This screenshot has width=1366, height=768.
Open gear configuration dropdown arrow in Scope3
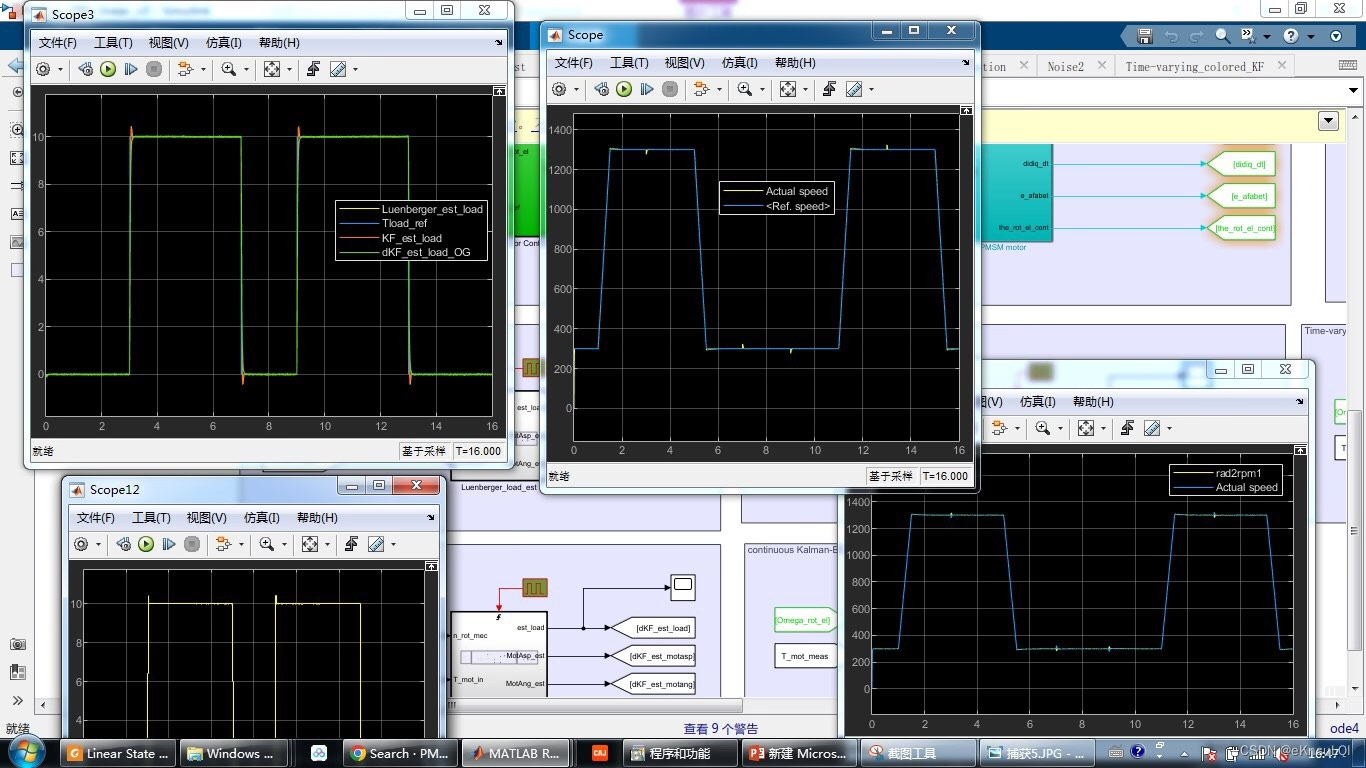coord(60,70)
